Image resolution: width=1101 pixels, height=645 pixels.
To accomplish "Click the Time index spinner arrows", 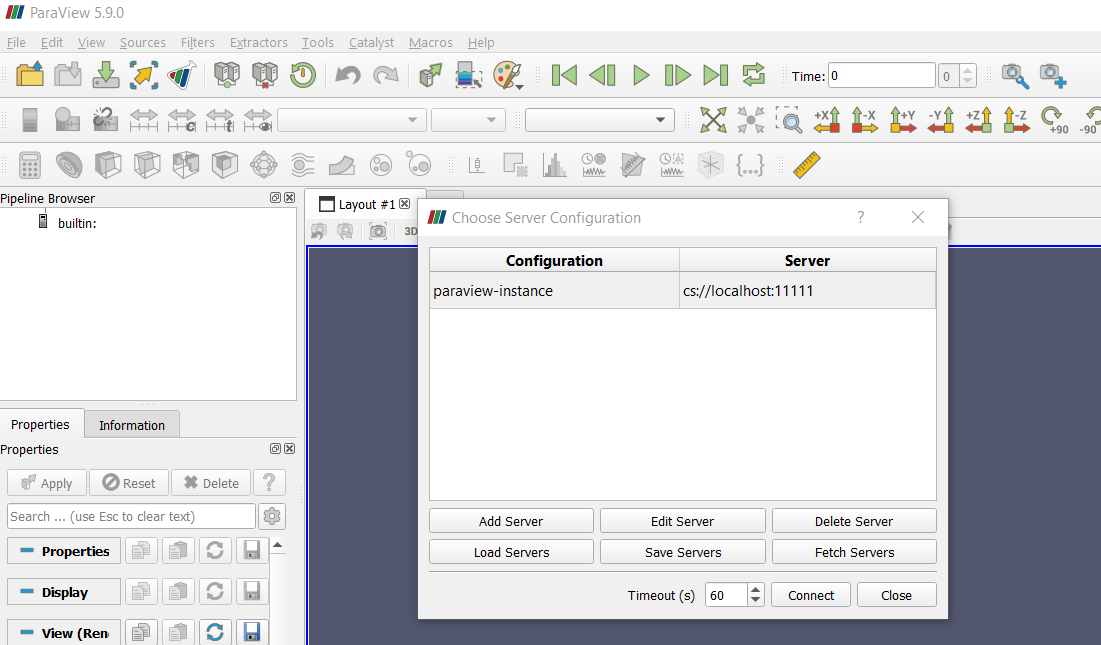I will click(x=968, y=75).
